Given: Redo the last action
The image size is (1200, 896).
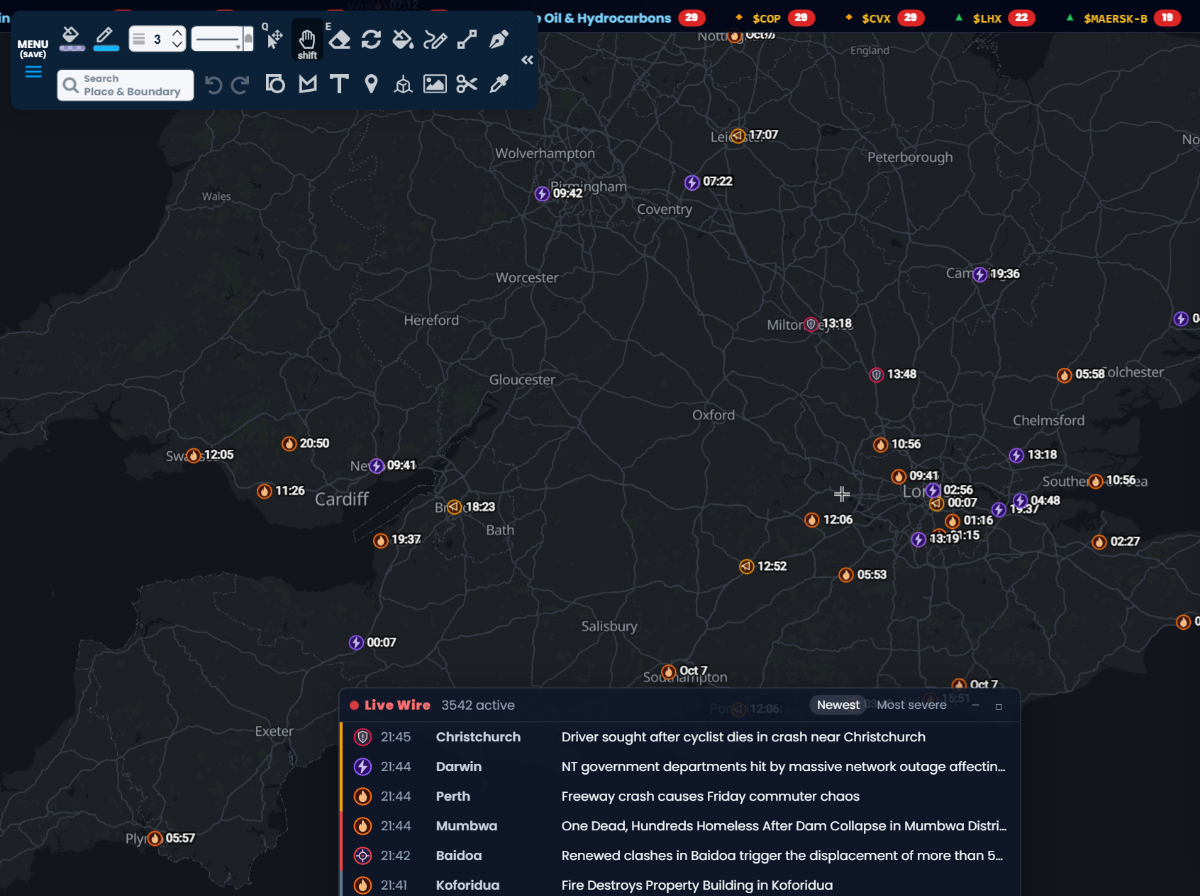Looking at the screenshot, I should pos(240,85).
